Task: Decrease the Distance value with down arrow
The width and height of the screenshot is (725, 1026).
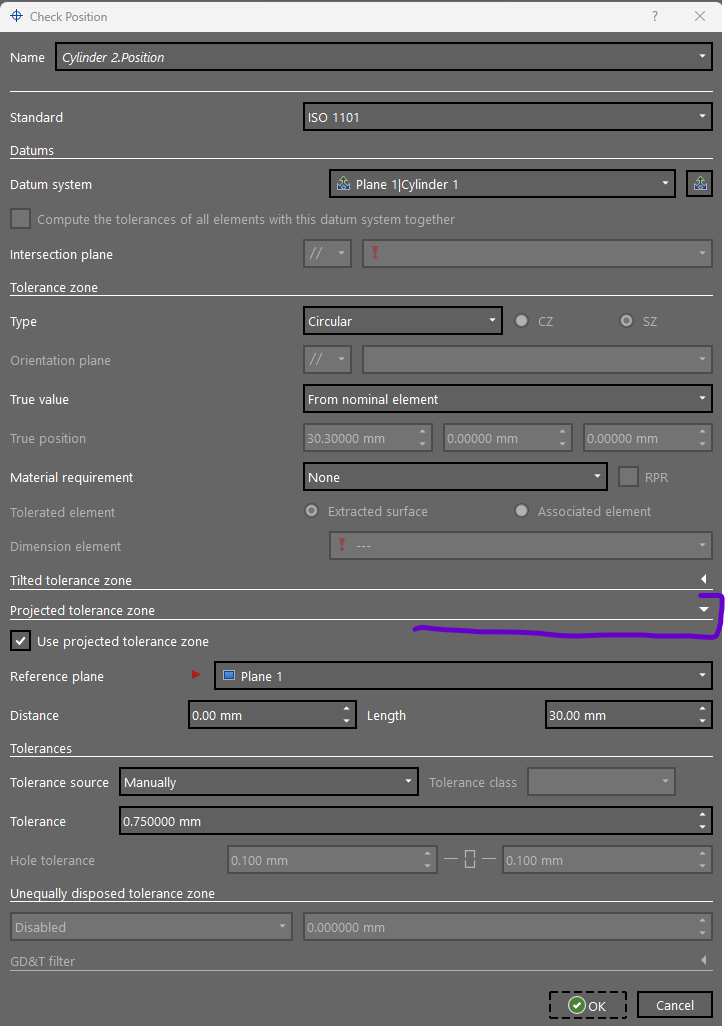Action: pyautogui.click(x=347, y=721)
